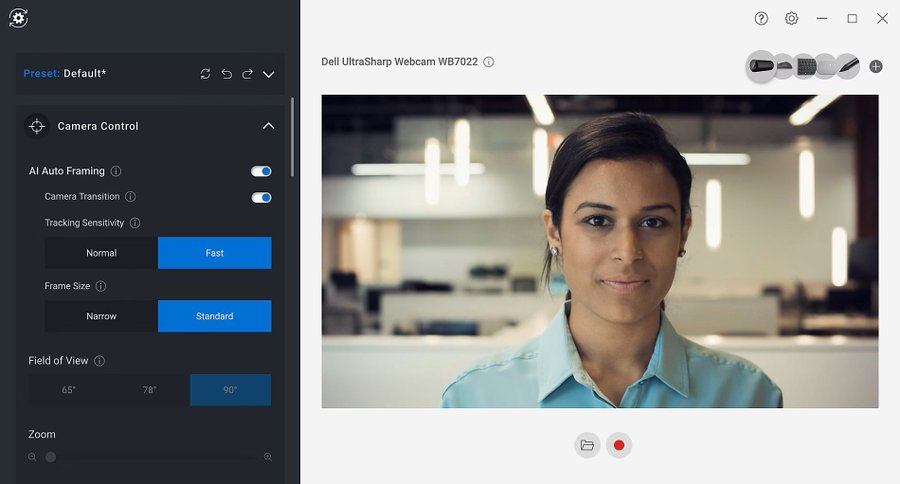
Task: Open the Help question mark icon
Action: [762, 19]
